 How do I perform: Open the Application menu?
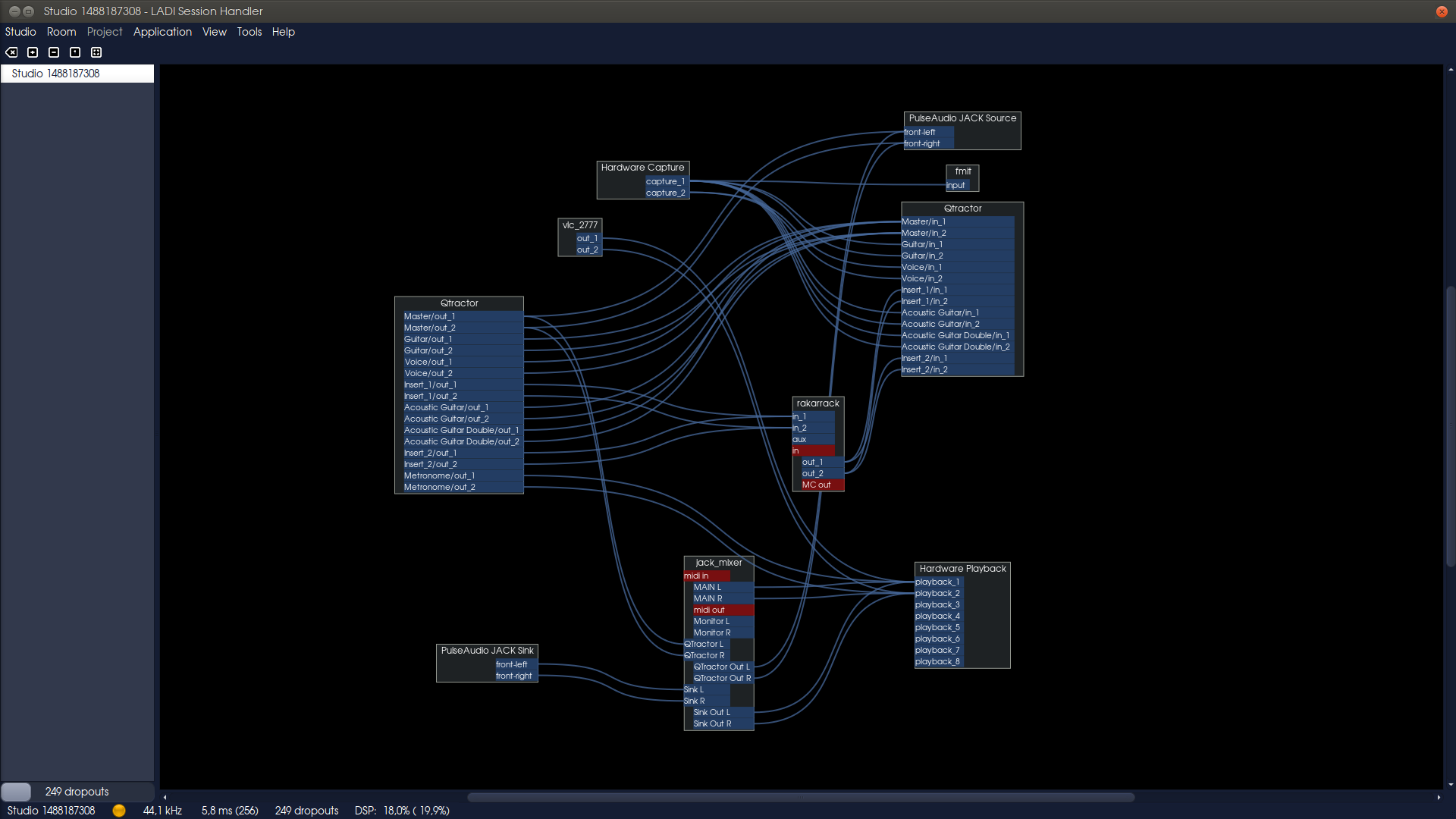[162, 32]
